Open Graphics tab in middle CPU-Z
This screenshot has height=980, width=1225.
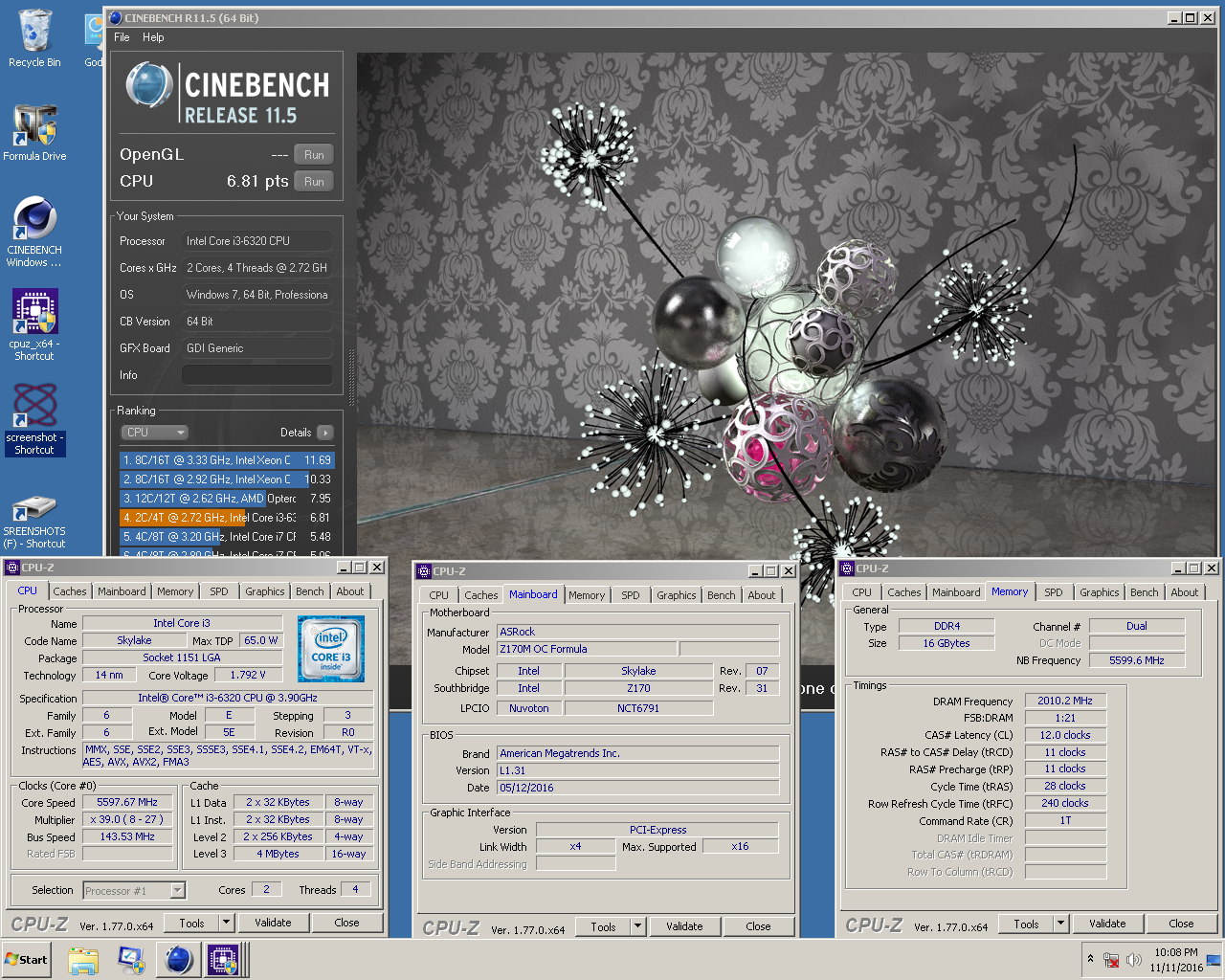pos(677,595)
